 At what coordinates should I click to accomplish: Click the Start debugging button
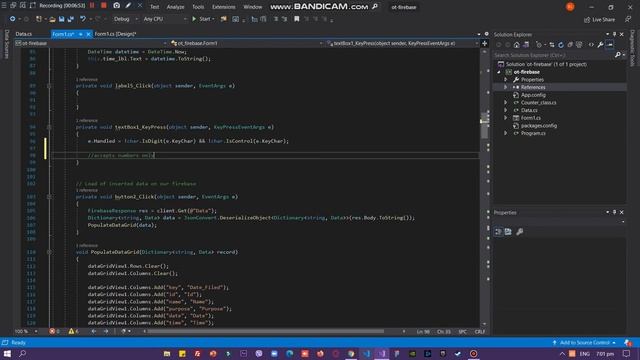click(x=202, y=19)
